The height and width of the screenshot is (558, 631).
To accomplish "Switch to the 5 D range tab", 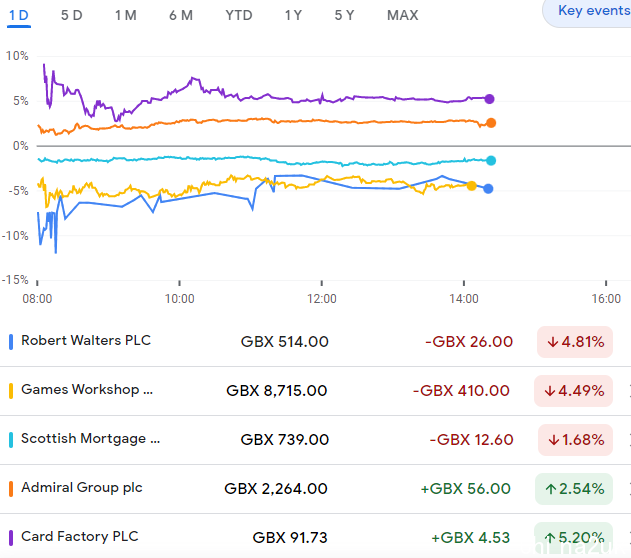I will tap(72, 16).
